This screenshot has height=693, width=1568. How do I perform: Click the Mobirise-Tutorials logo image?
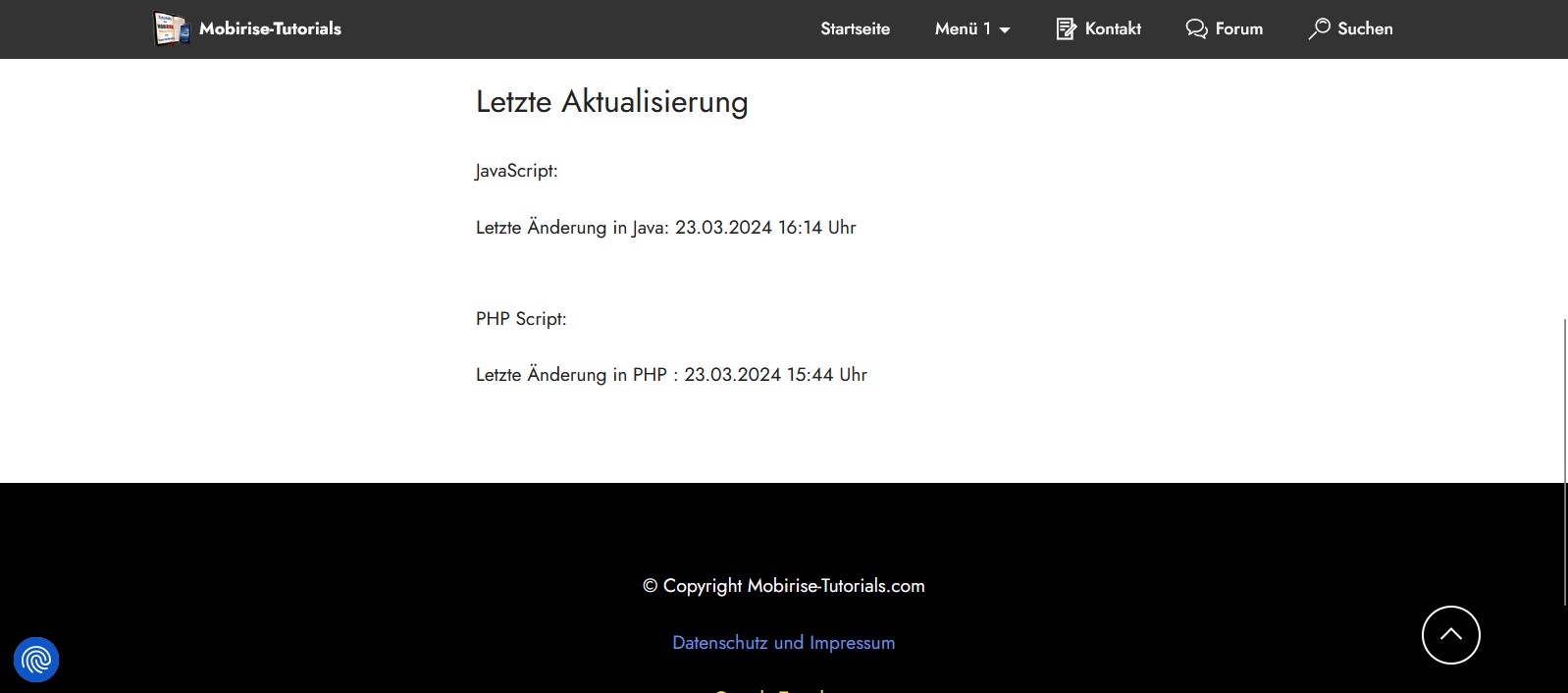(x=172, y=28)
